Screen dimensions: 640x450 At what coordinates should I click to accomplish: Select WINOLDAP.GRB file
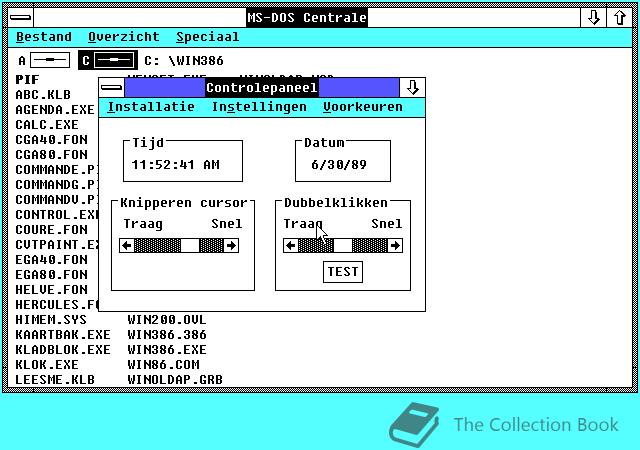click(x=175, y=380)
